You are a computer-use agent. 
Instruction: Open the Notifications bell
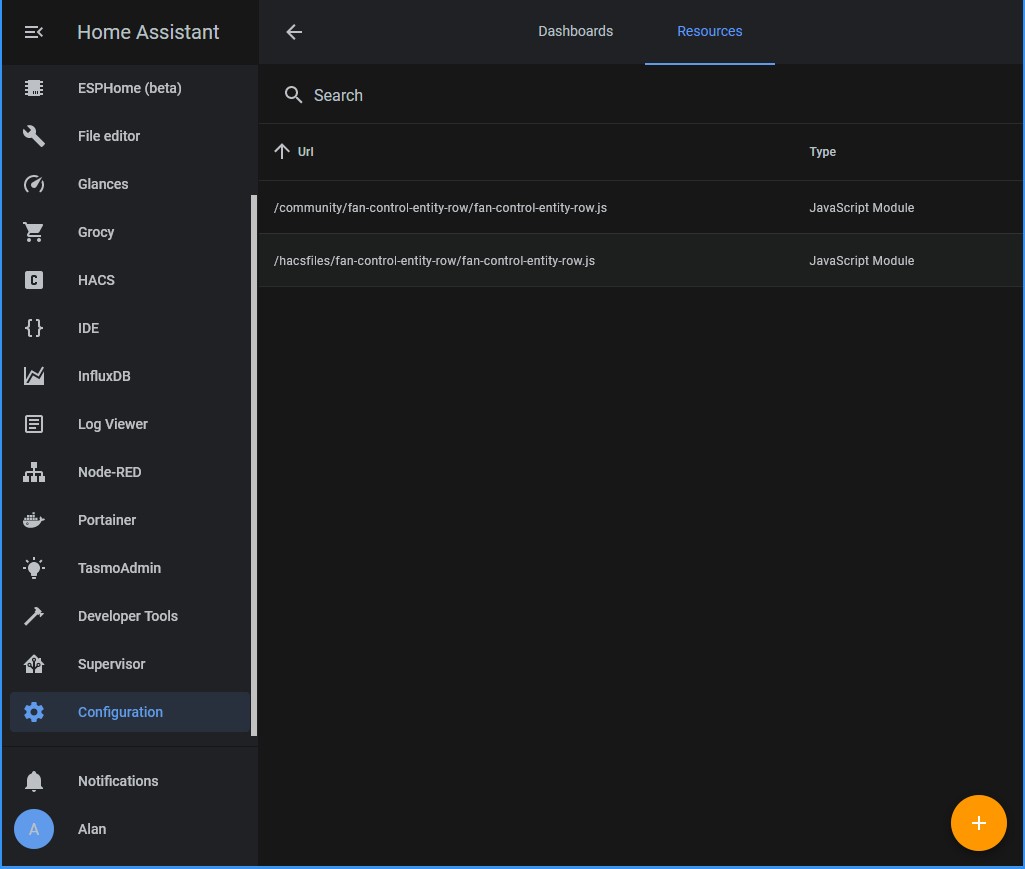33,781
